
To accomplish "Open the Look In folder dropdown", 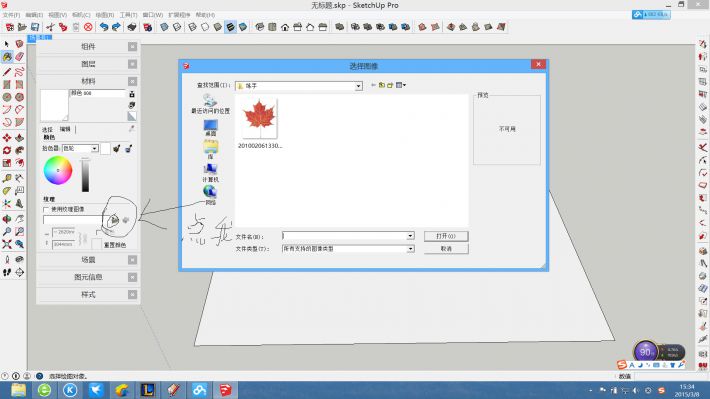I will pos(358,86).
